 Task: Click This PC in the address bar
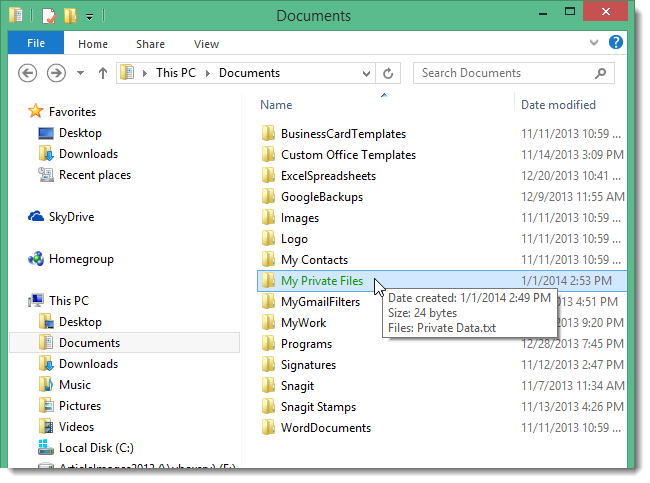pos(176,73)
